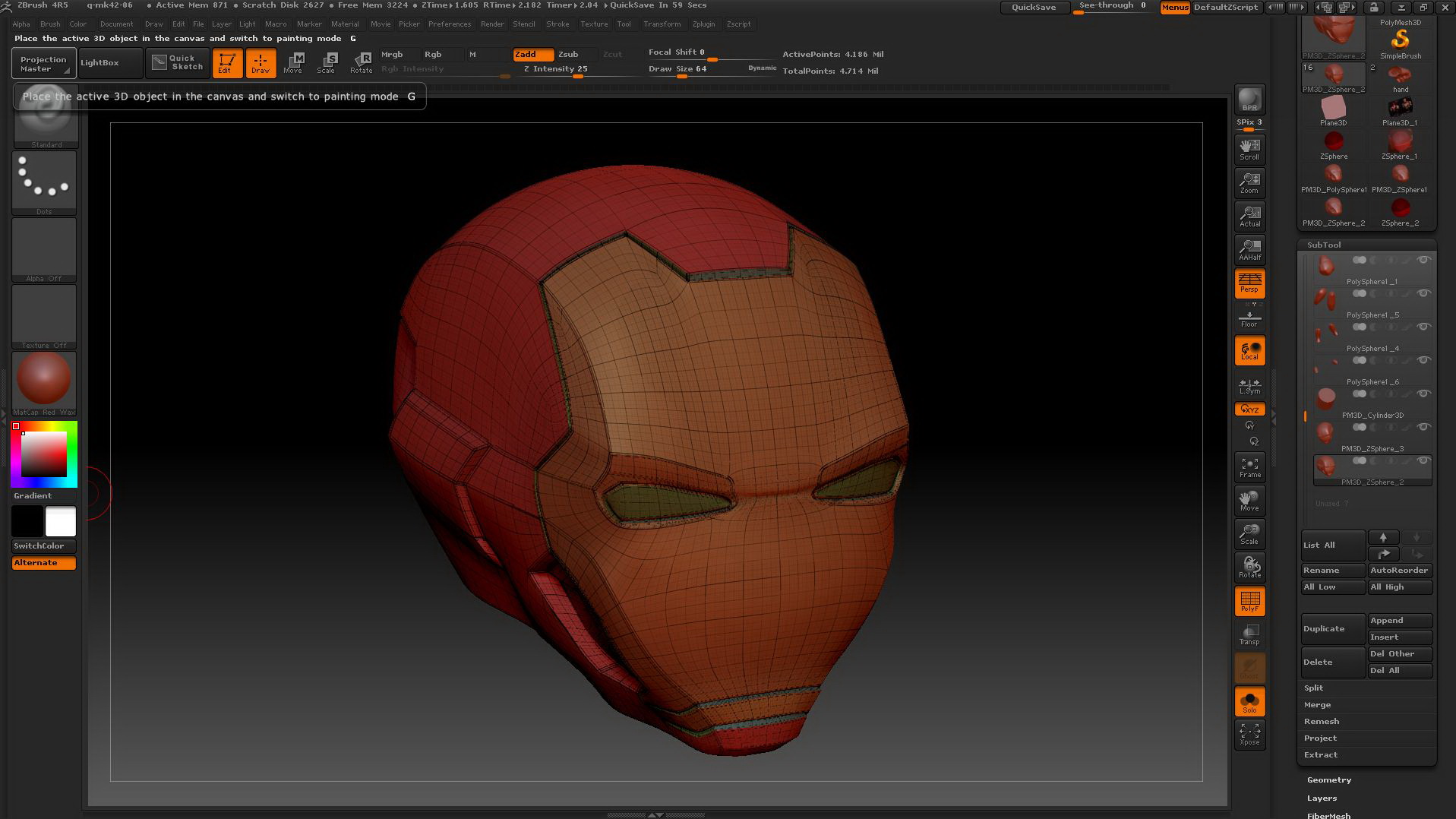This screenshot has width=1456, height=819.
Task: Select the black secondary color swatch
Action: [x=27, y=522]
